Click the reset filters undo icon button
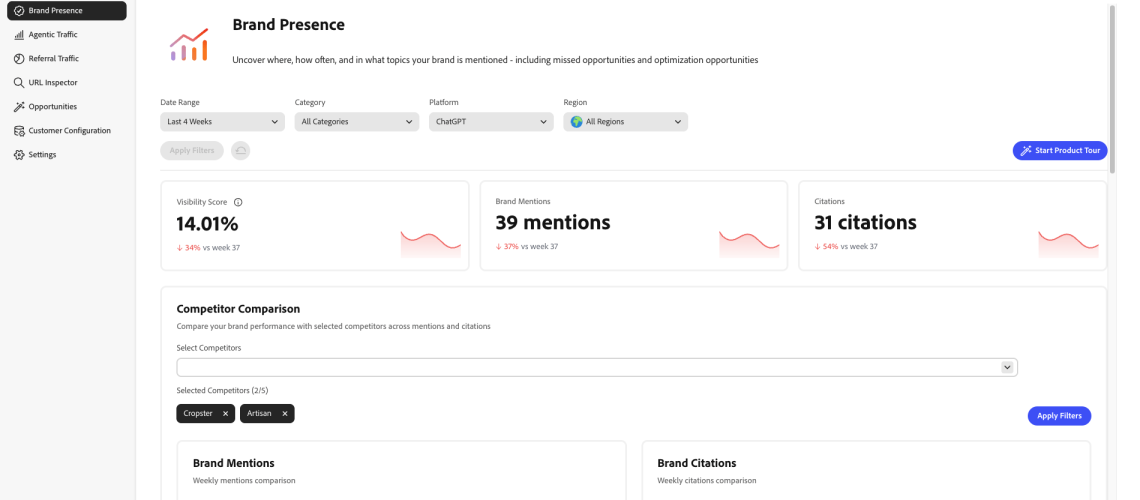The height and width of the screenshot is (500, 1140). coord(240,150)
